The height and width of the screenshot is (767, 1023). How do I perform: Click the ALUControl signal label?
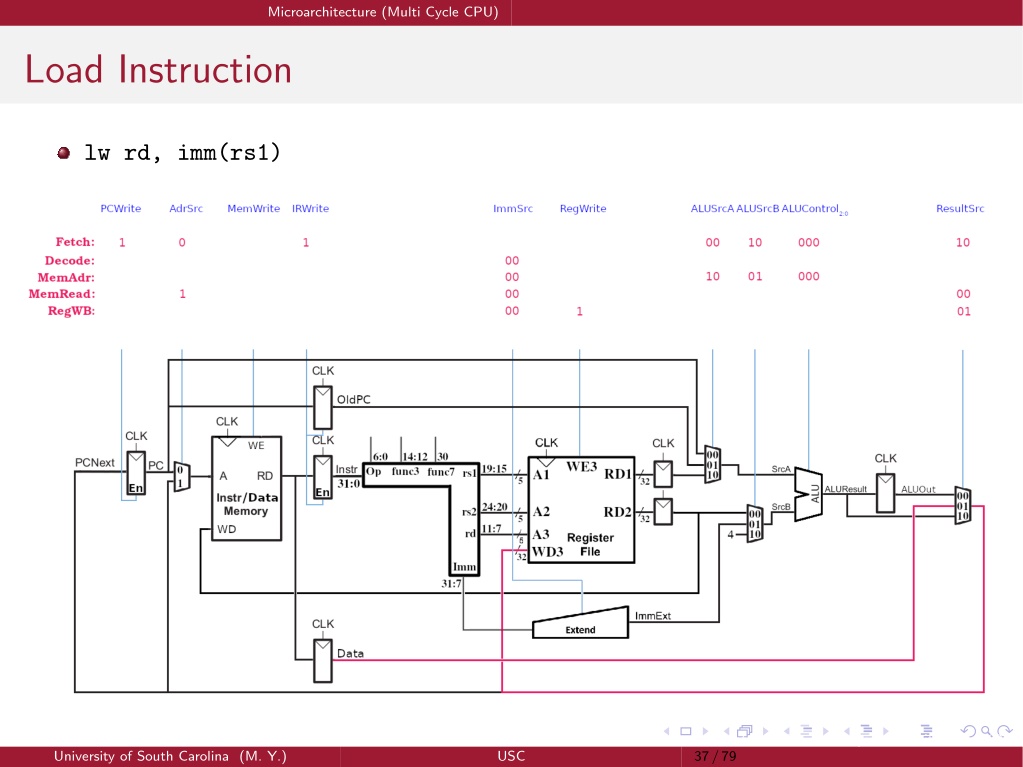coord(814,209)
